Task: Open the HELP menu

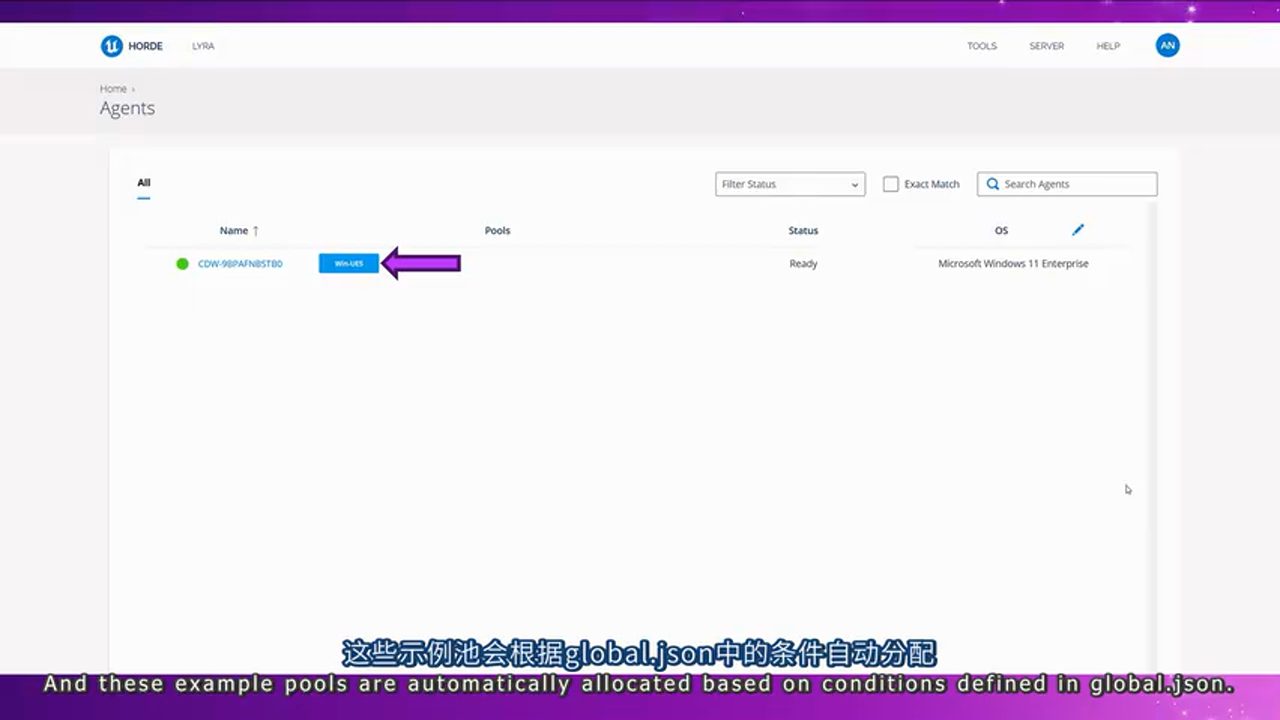Action: 1108,46
